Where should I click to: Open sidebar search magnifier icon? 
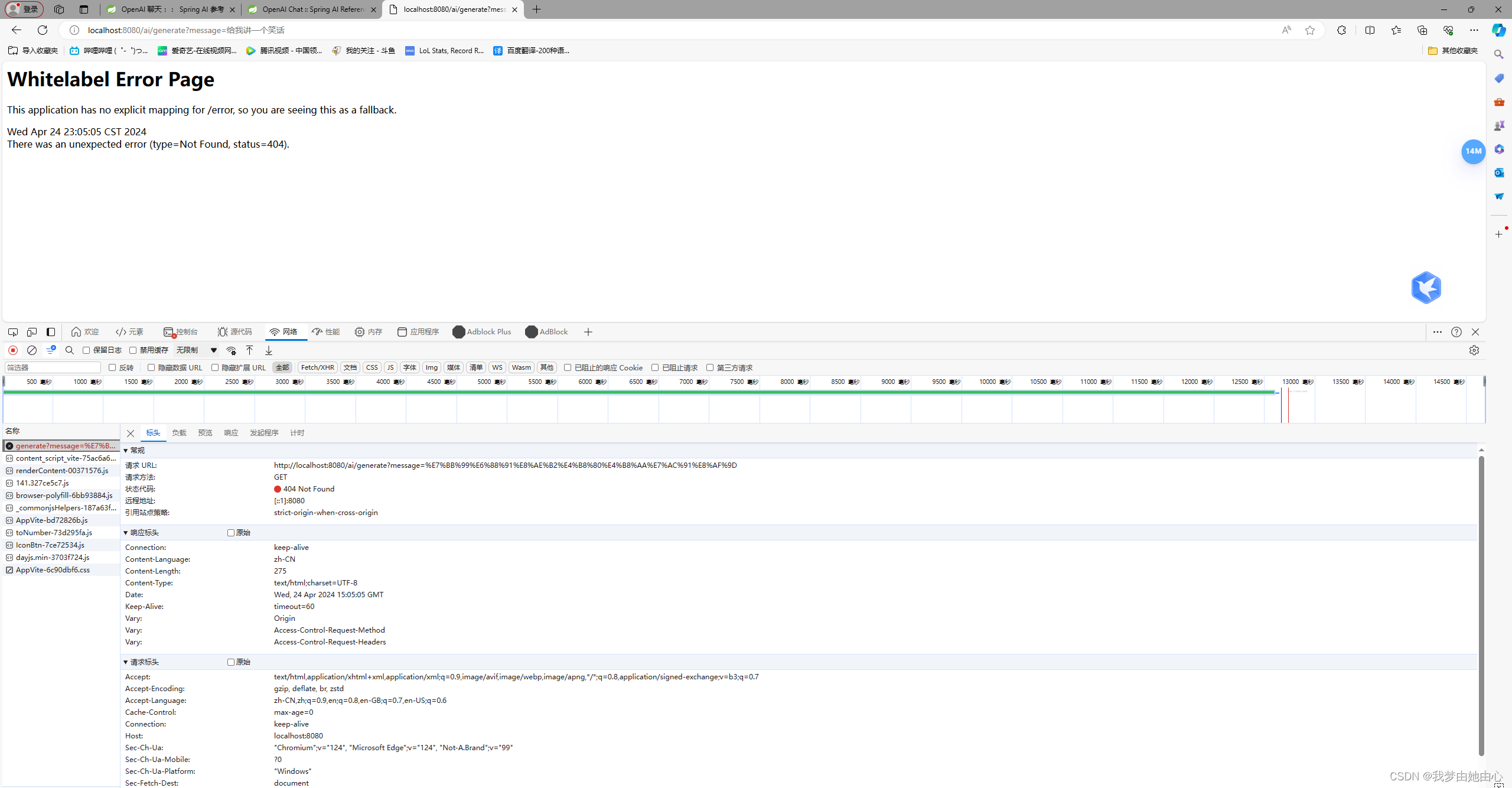point(1499,54)
